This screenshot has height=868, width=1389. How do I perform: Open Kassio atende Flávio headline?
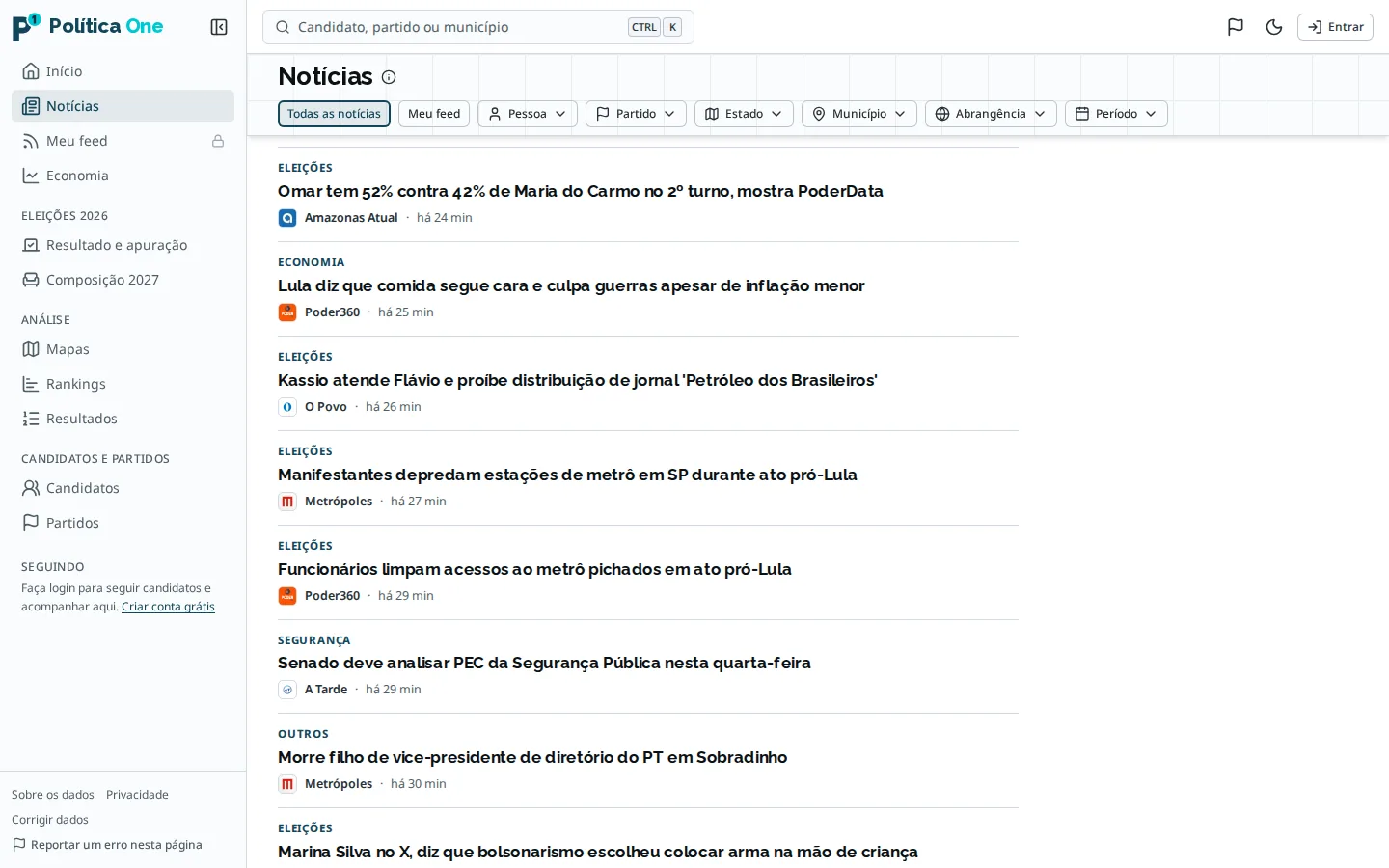point(578,380)
